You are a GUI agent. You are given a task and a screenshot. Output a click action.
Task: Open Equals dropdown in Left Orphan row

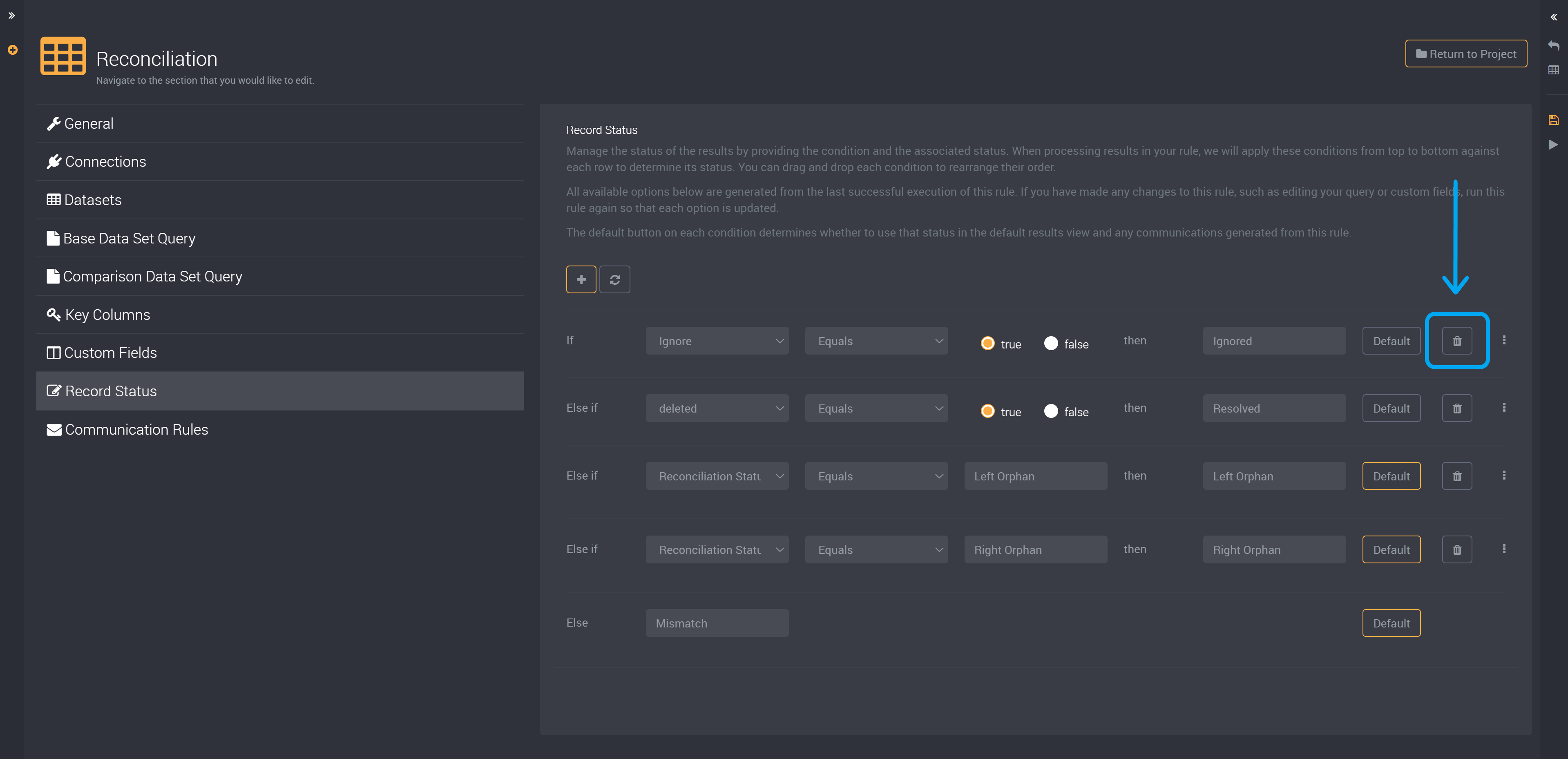click(x=876, y=476)
